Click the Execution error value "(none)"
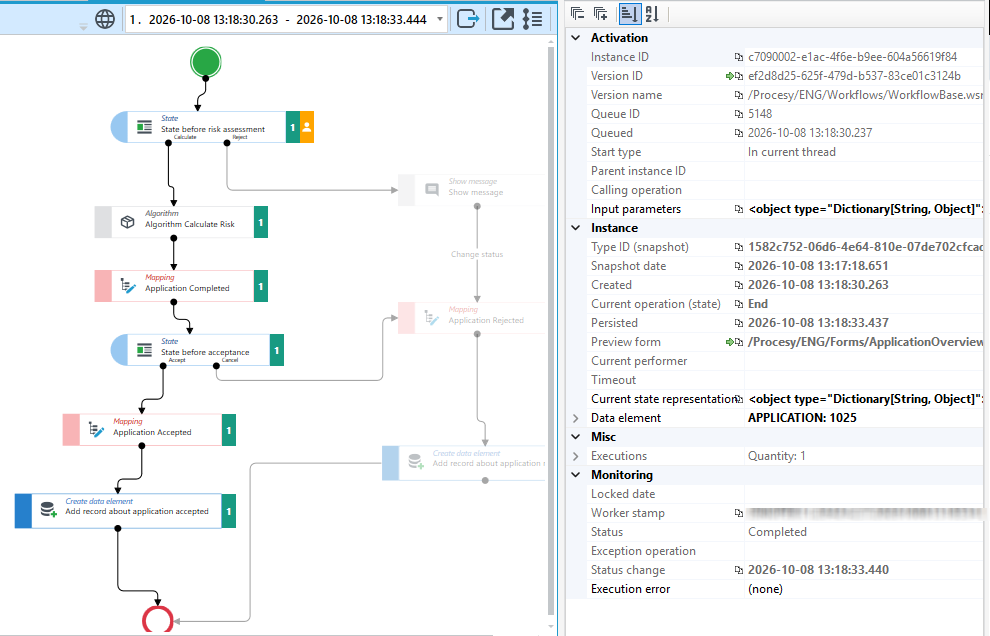Viewport: 990px width, 636px height. 765,589
